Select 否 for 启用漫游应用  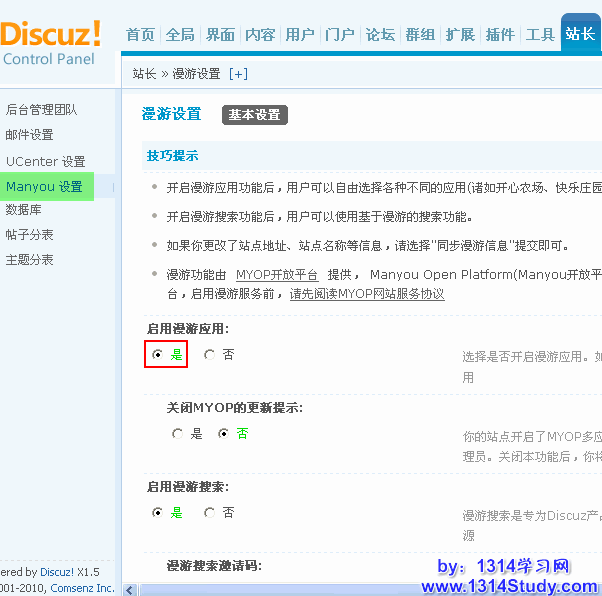click(209, 354)
